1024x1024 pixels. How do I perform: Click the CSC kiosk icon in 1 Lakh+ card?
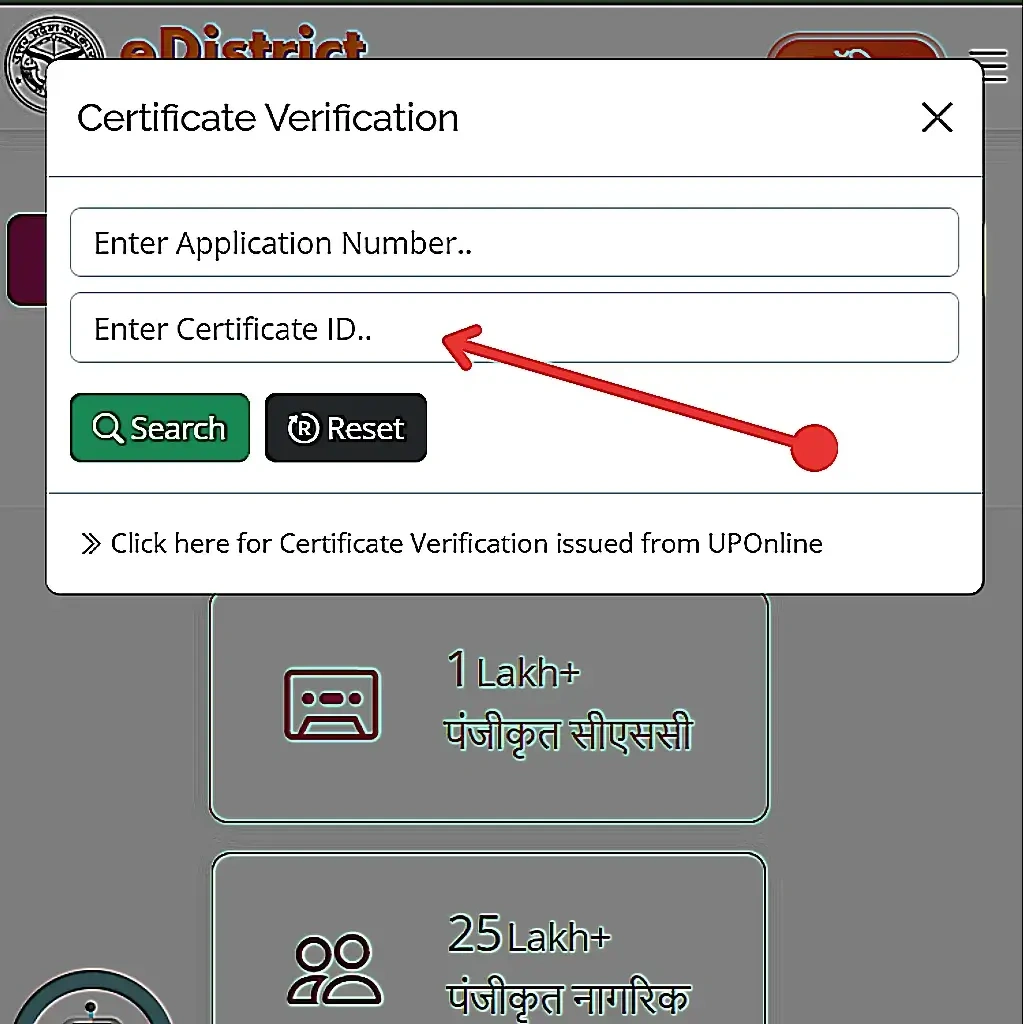coord(331,704)
